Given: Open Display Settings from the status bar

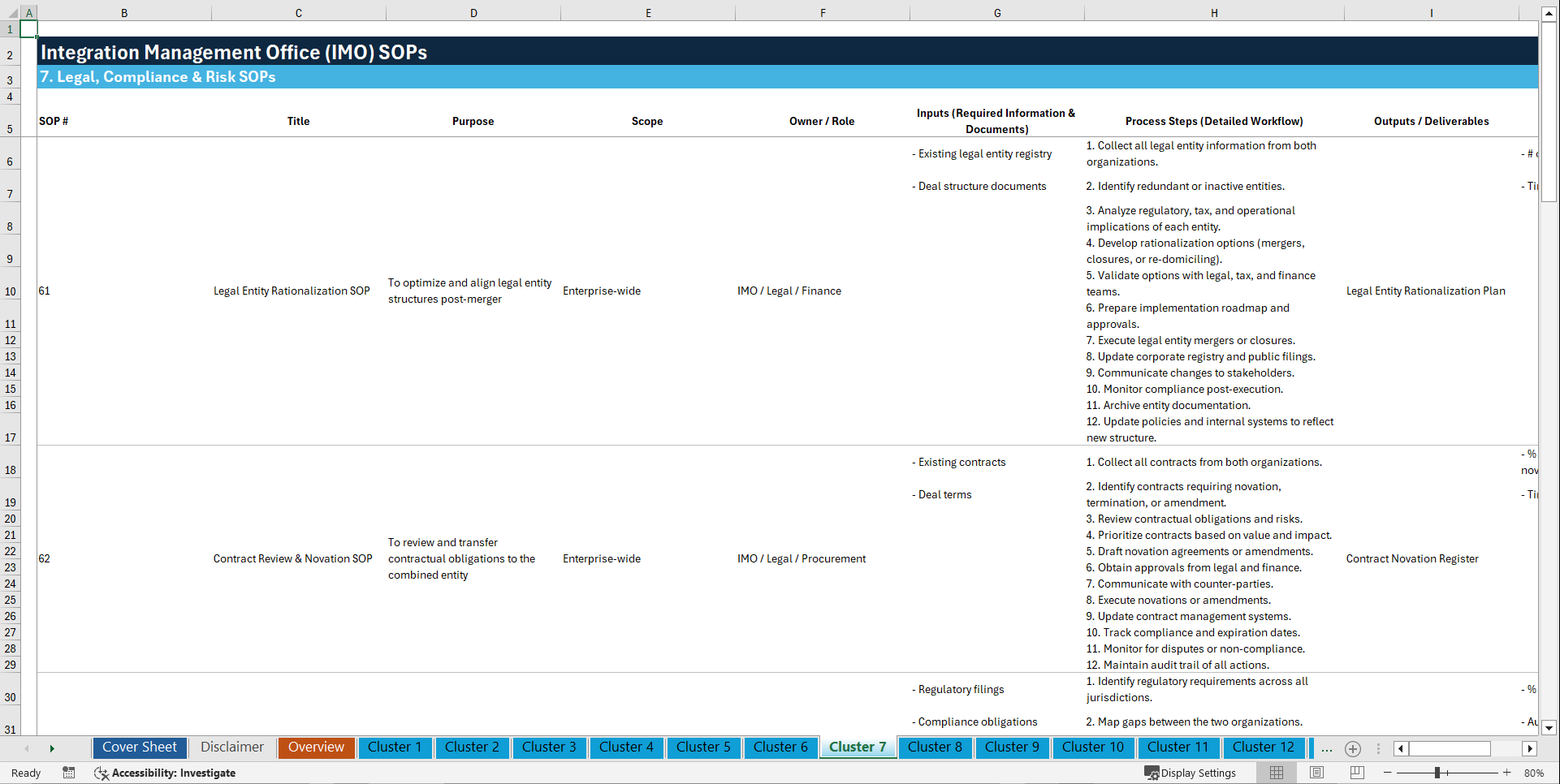Looking at the screenshot, I should (x=1191, y=773).
